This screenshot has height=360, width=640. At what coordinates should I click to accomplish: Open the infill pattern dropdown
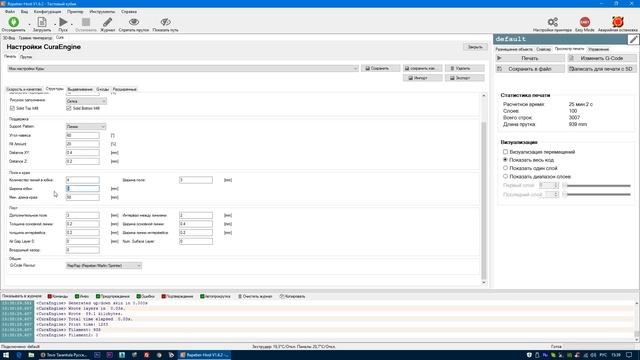pyautogui.click(x=86, y=101)
